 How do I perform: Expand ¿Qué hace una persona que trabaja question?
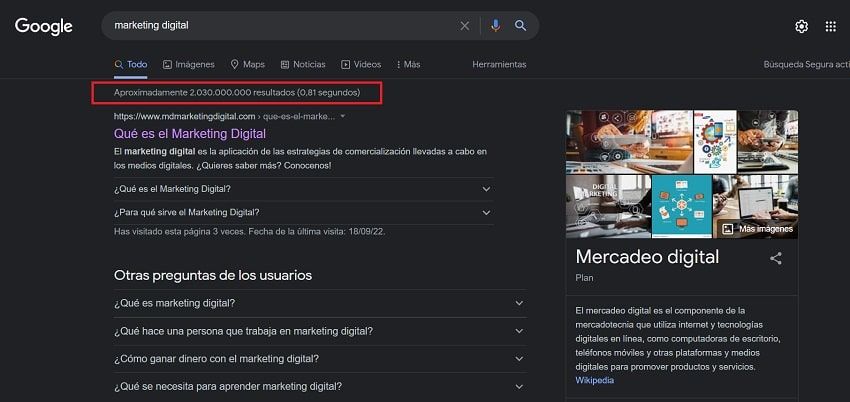click(320, 331)
